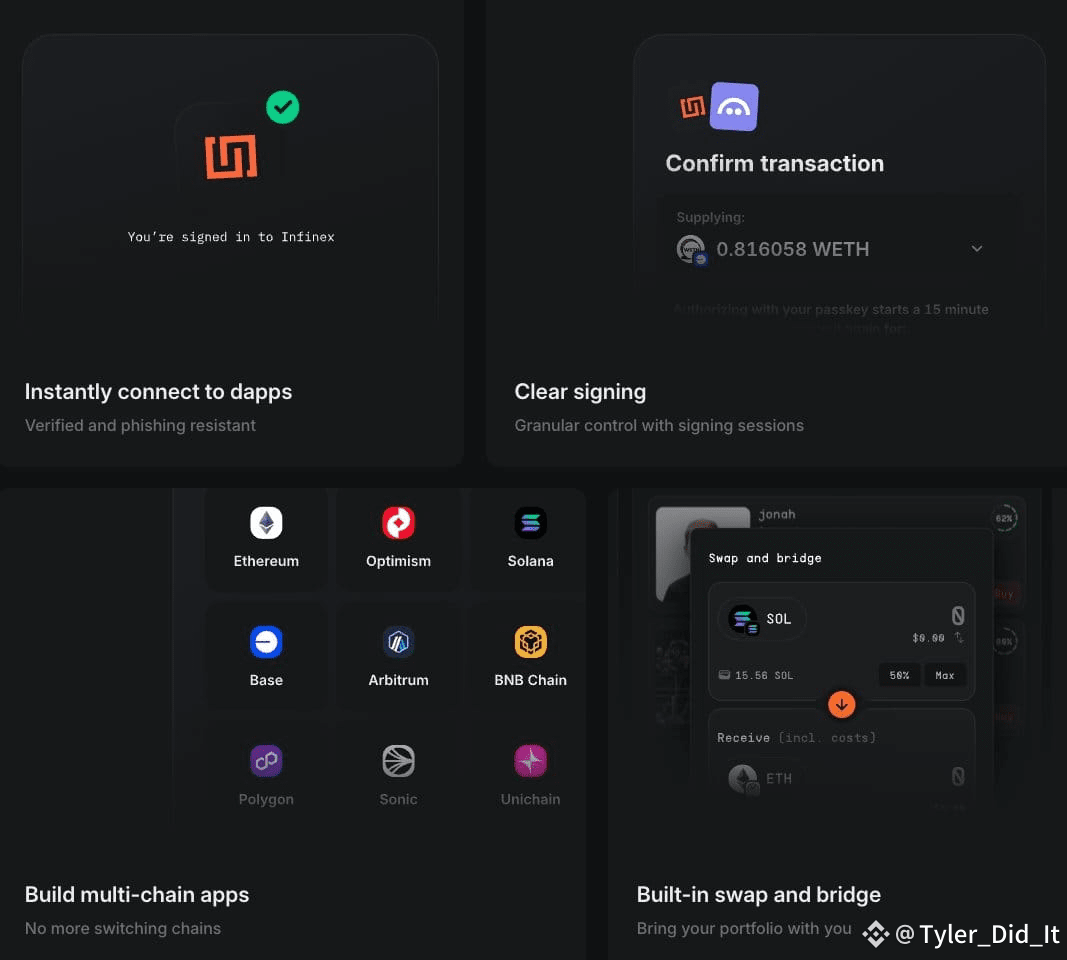Select the Base chain icon
The height and width of the screenshot is (960, 1067).
point(266,642)
